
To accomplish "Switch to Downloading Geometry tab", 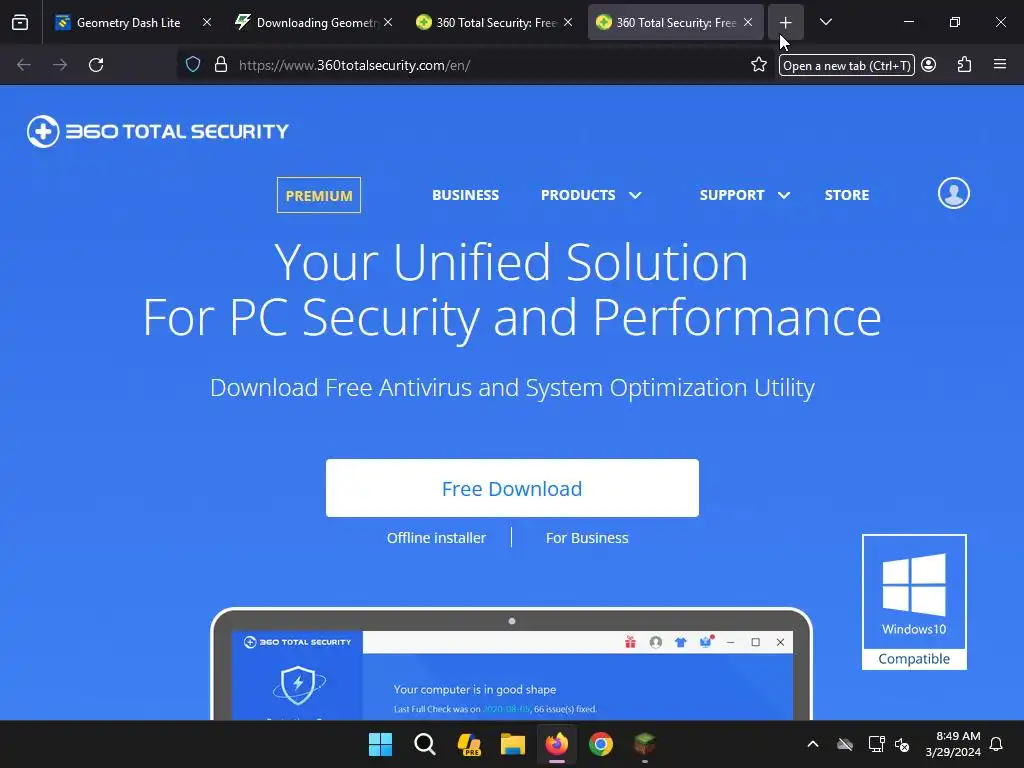I will (313, 22).
